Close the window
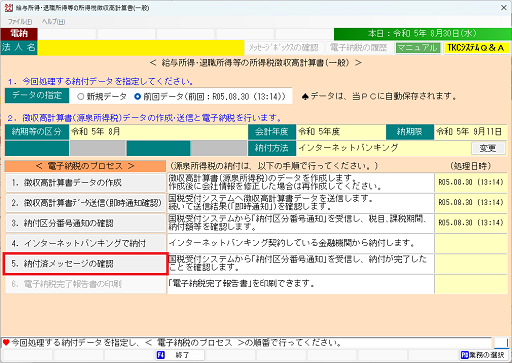The width and height of the screenshot is (512, 363). 504,8
